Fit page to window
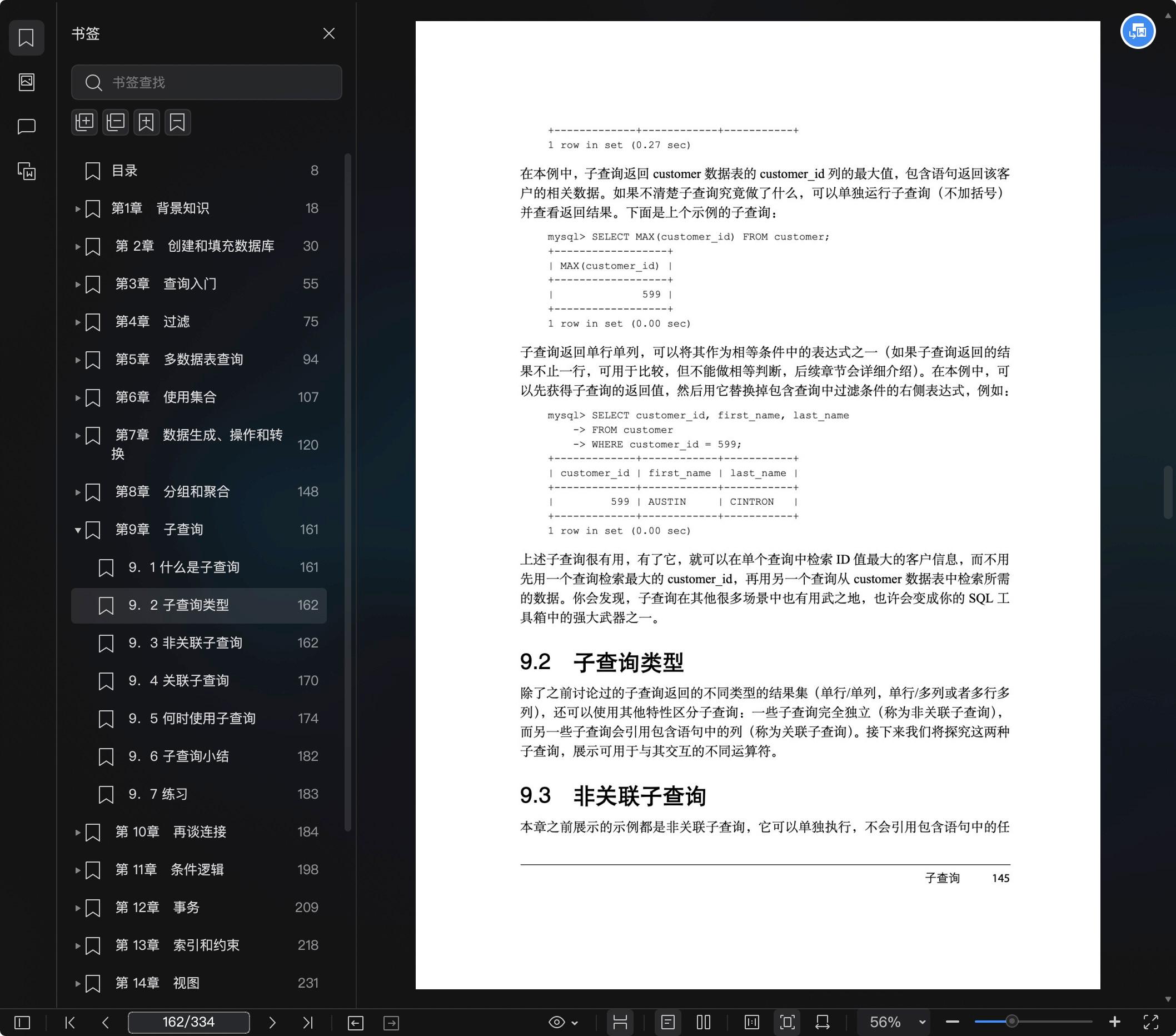 787,1022
